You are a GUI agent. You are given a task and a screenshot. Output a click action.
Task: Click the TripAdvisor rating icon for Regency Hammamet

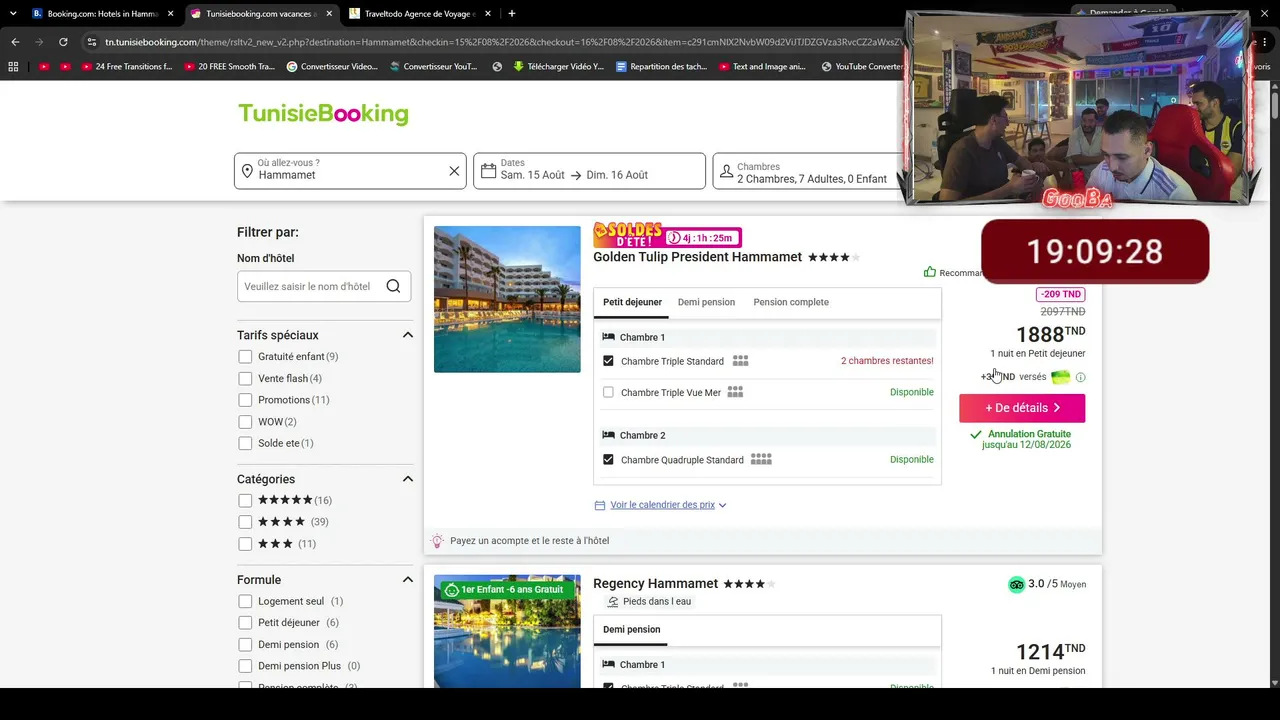(x=1016, y=584)
